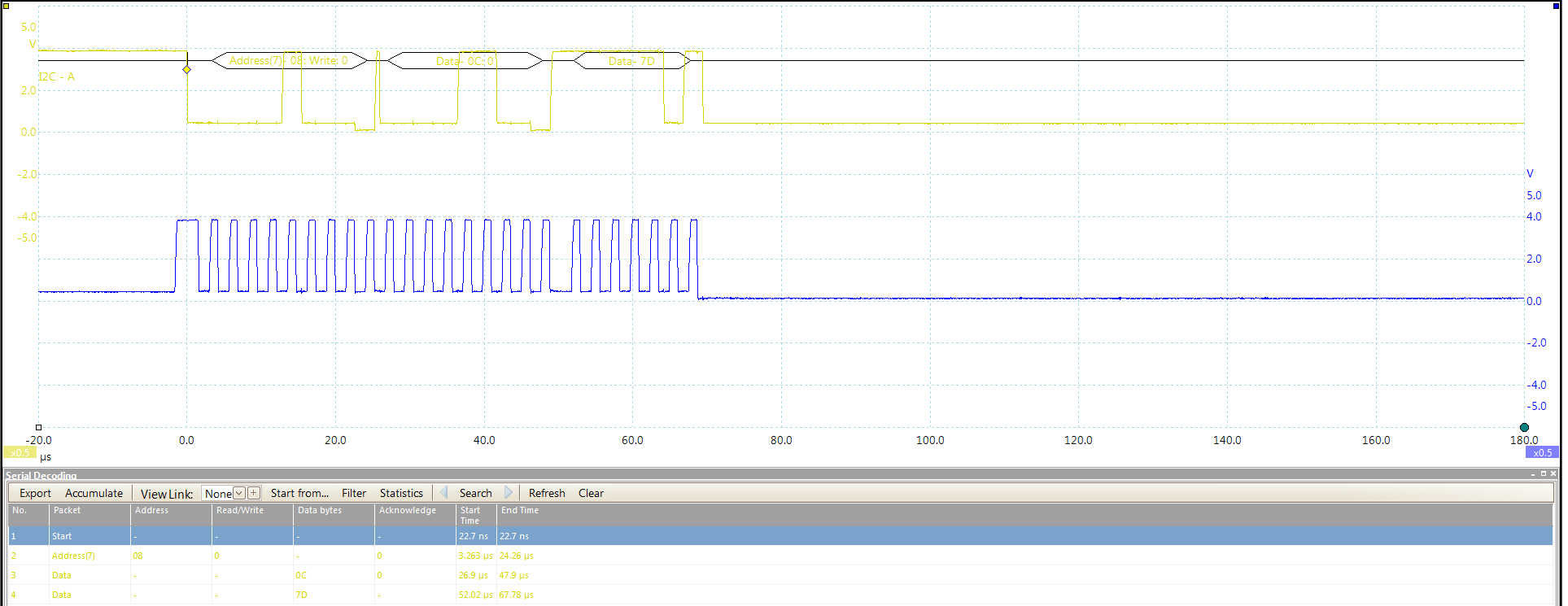Select the Data packet cell in row 3

tap(90, 575)
